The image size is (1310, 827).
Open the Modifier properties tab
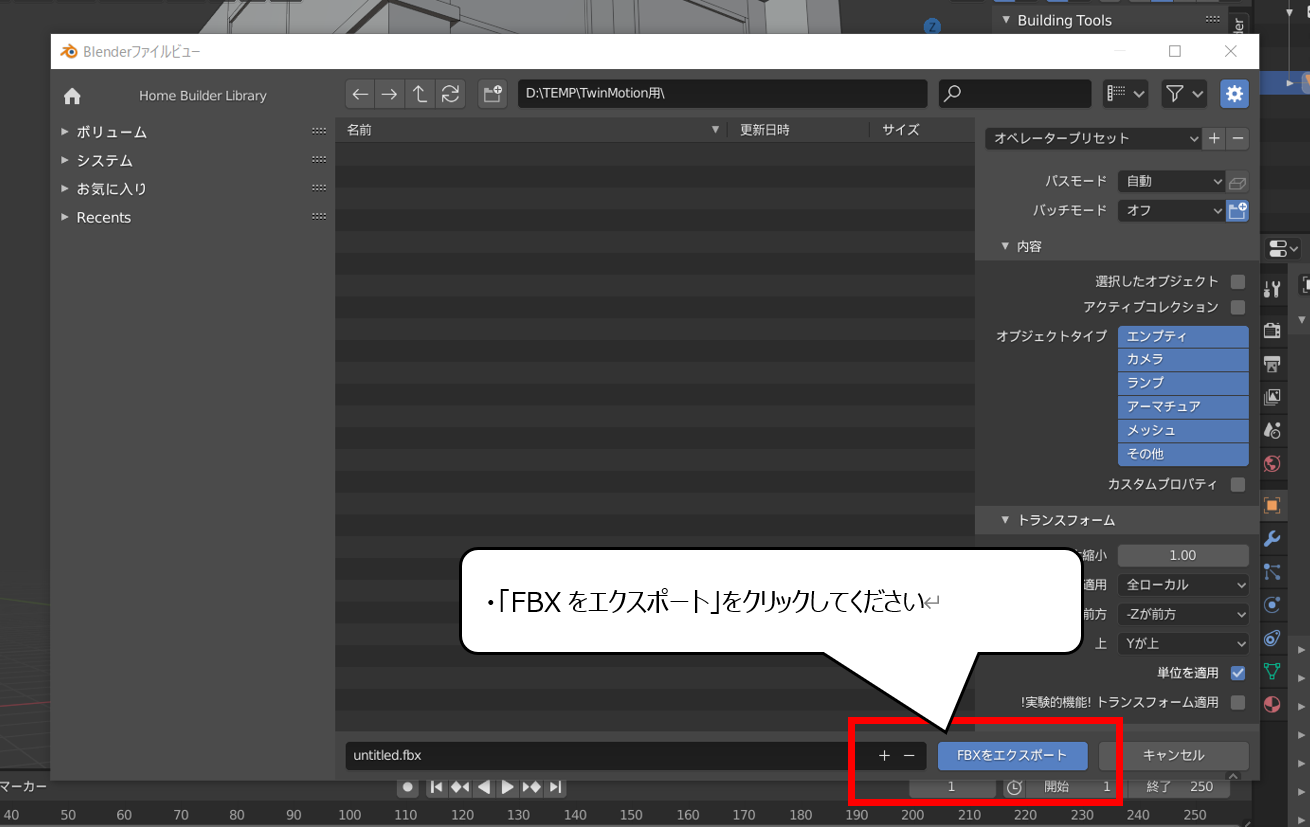click(x=1272, y=539)
